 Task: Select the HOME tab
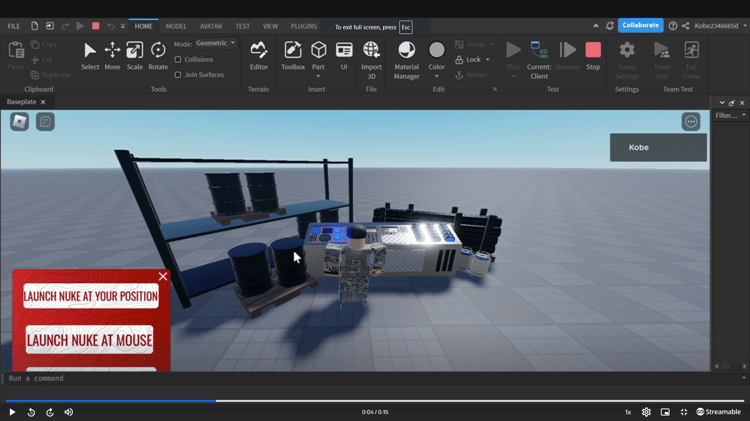tap(143, 26)
